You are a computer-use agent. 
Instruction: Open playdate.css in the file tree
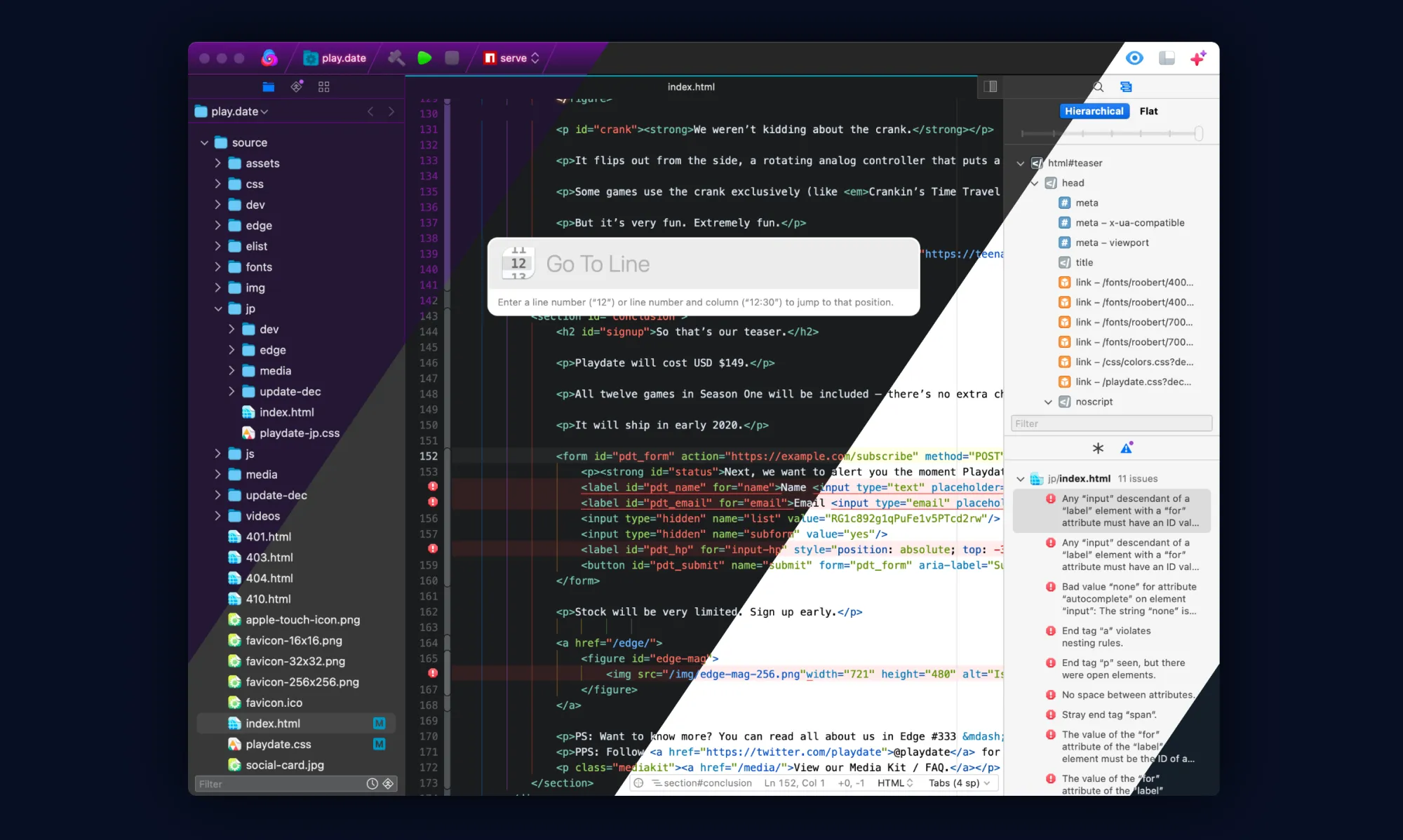[278, 744]
